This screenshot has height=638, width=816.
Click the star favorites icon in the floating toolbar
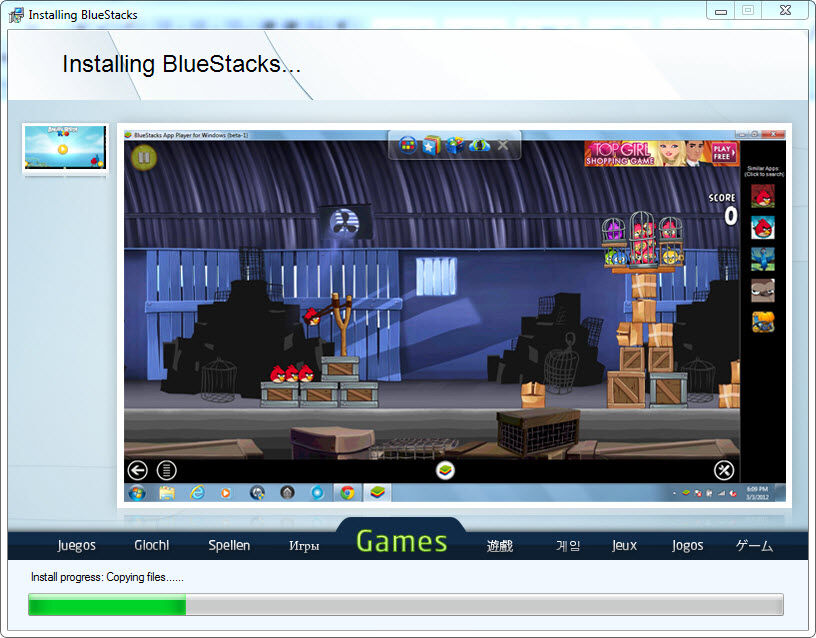tap(431, 145)
